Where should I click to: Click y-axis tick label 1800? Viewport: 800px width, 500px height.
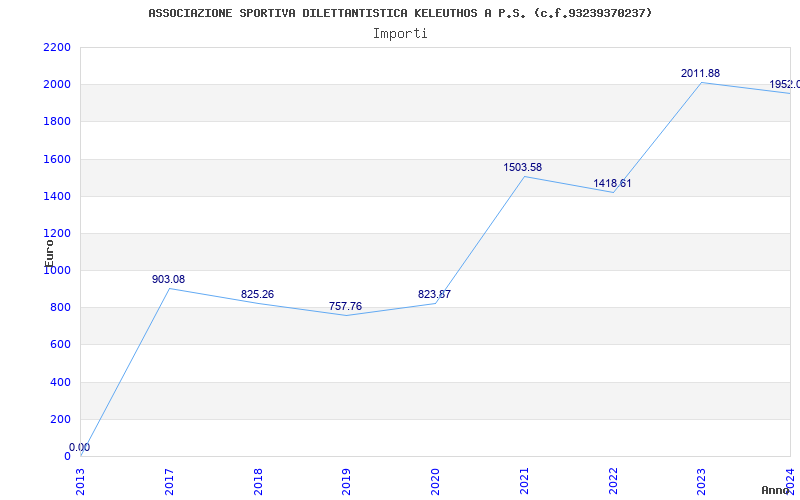(x=57, y=122)
